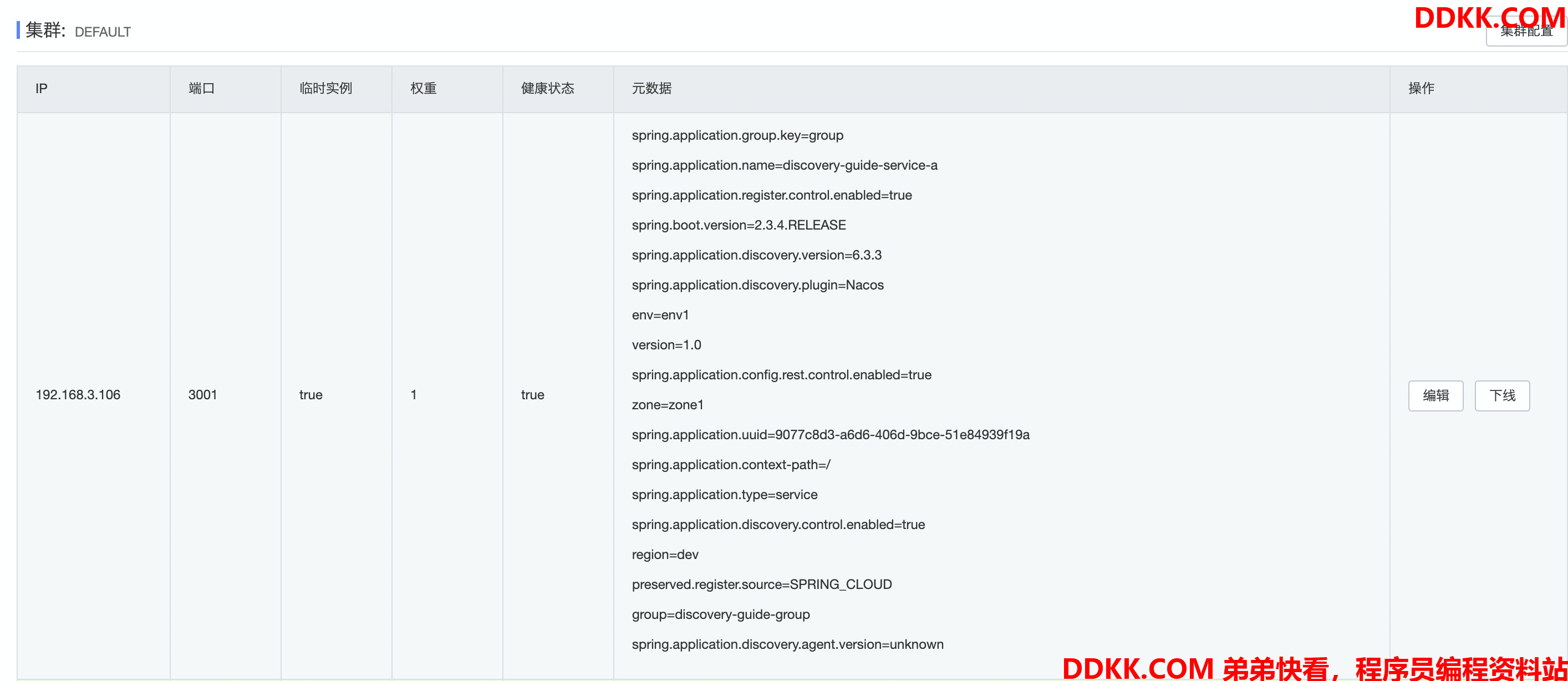Click the 元数据 metadata column header
This screenshot has height=681, width=1568.
pos(651,89)
